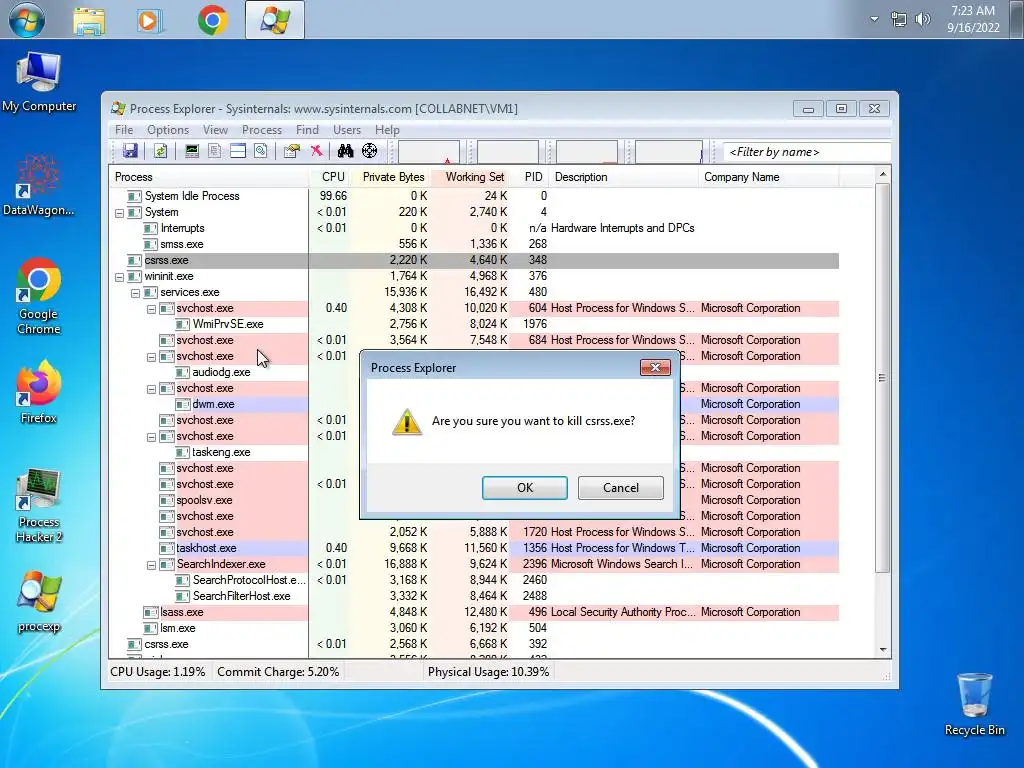Click the red X Kill Process icon
Screen dimensions: 1024x768
(x=316, y=152)
